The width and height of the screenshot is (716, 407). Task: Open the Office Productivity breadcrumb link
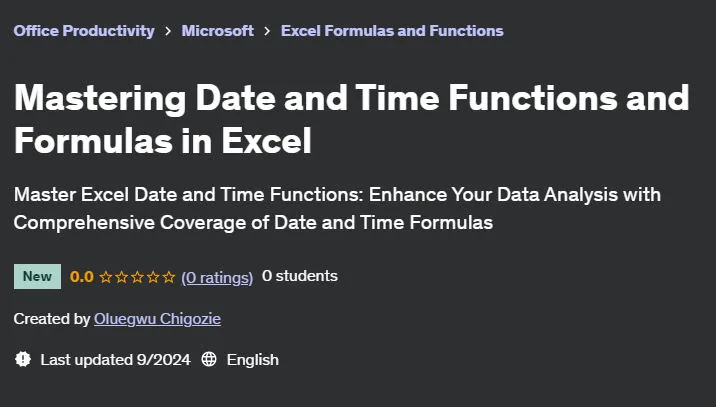[x=84, y=31]
